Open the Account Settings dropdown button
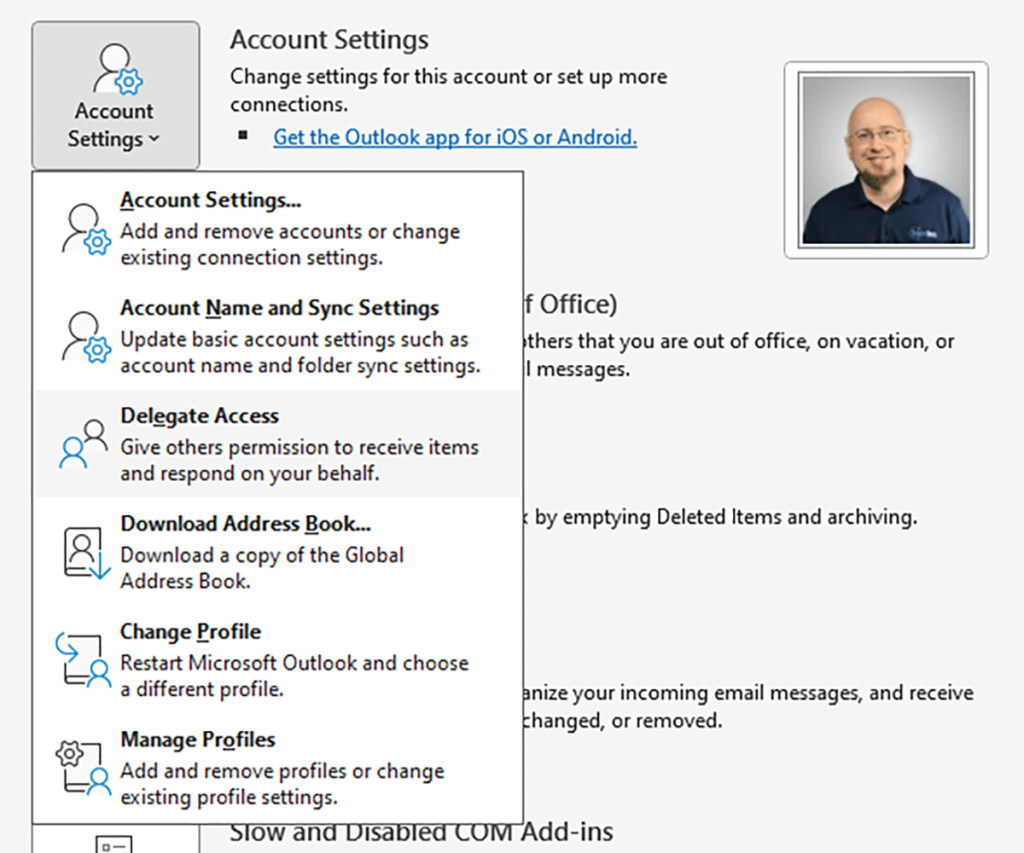Image resolution: width=1024 pixels, height=853 pixels. (x=116, y=95)
